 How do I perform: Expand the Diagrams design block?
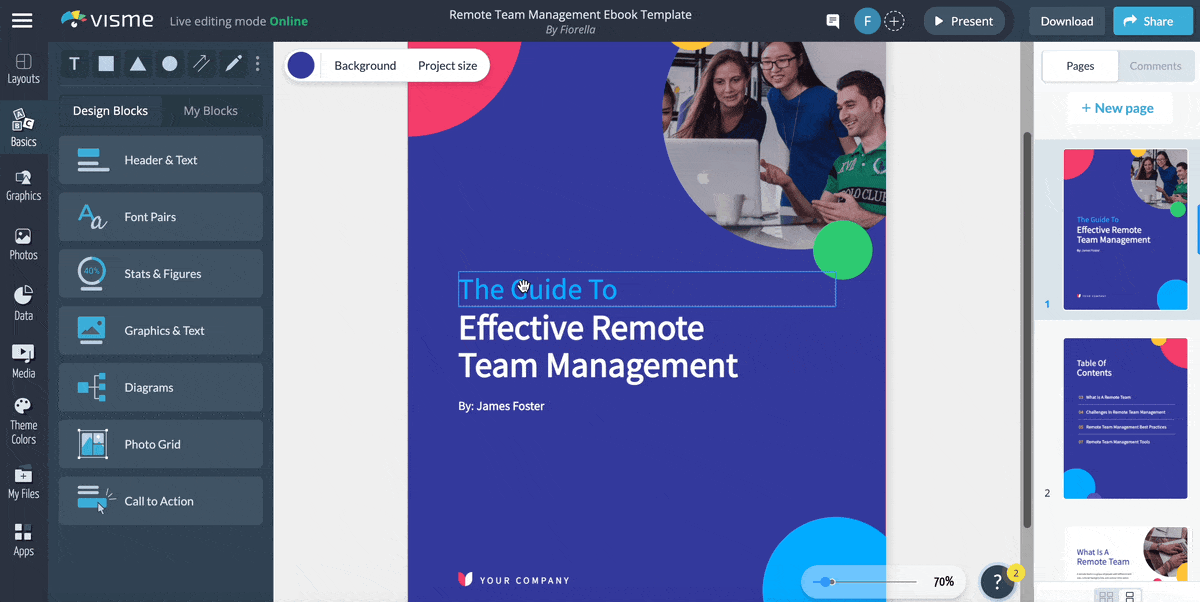(161, 387)
